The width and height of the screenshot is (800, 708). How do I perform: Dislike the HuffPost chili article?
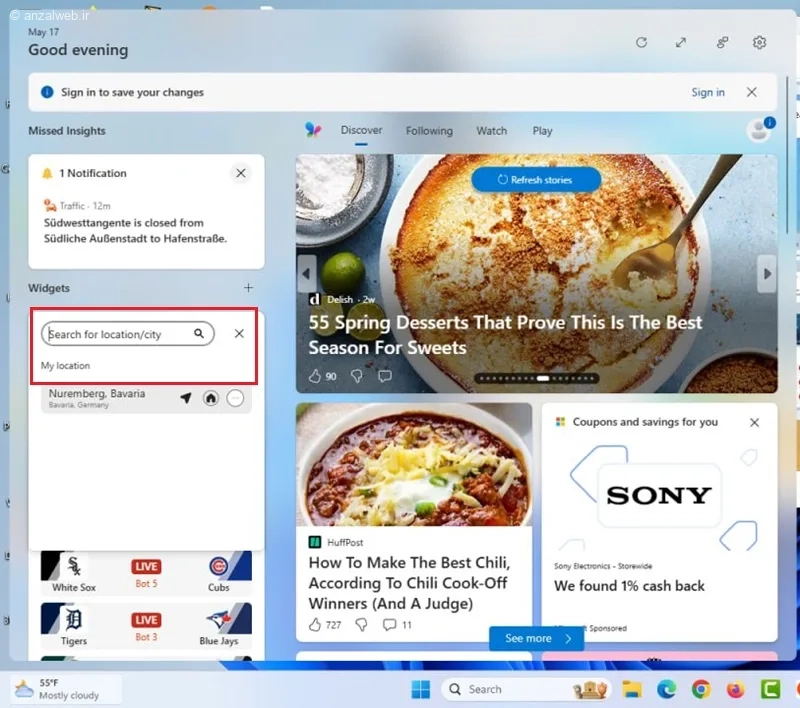point(361,625)
